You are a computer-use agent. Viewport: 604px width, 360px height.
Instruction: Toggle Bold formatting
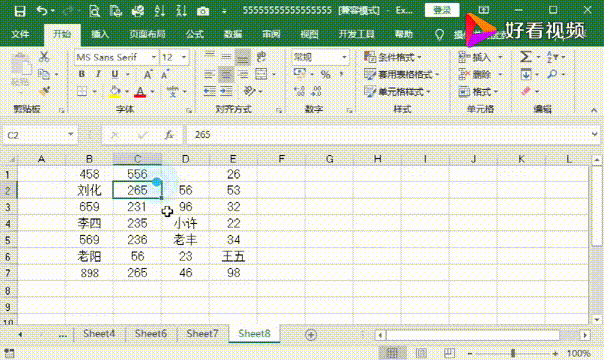(82, 74)
